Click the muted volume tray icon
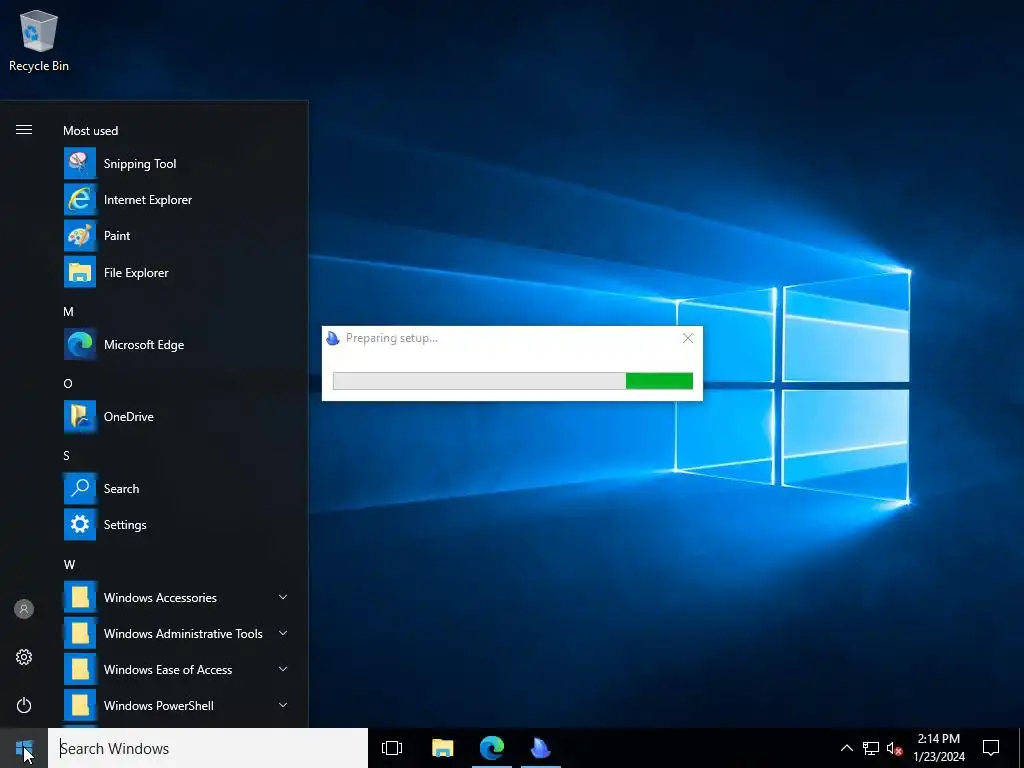Screen dimensions: 1024x768 (894, 748)
